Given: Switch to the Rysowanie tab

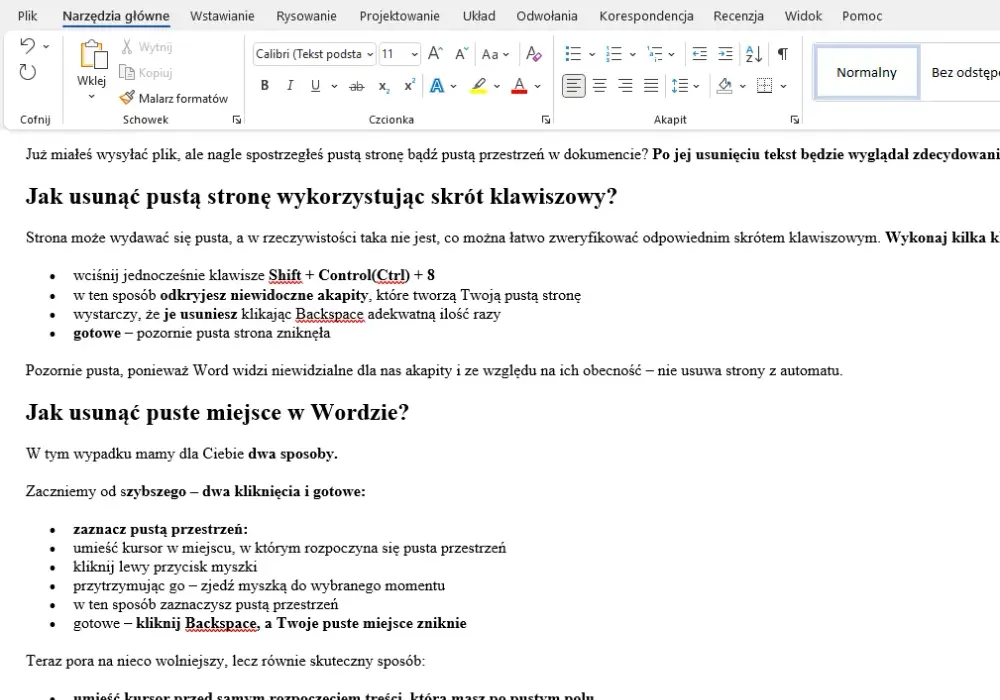Looking at the screenshot, I should 306,16.
